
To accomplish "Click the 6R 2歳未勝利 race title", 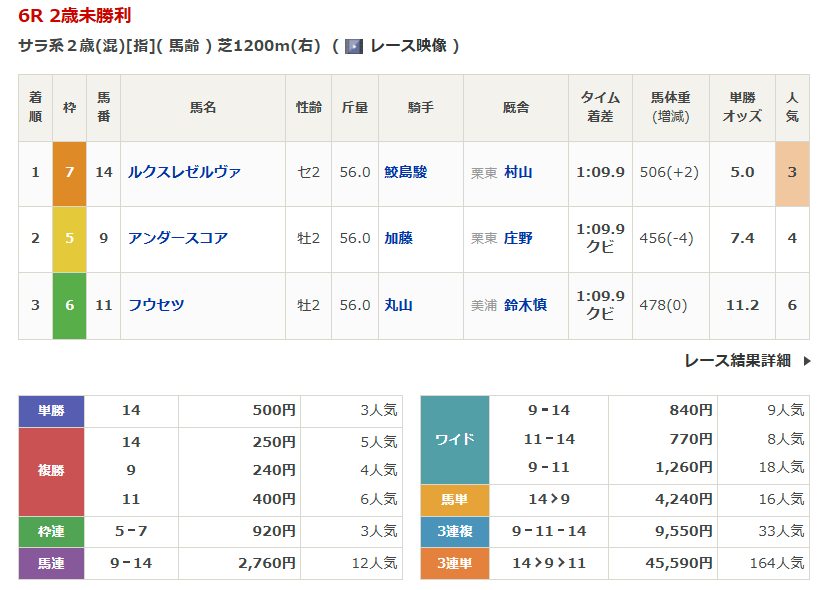I will [x=74, y=16].
